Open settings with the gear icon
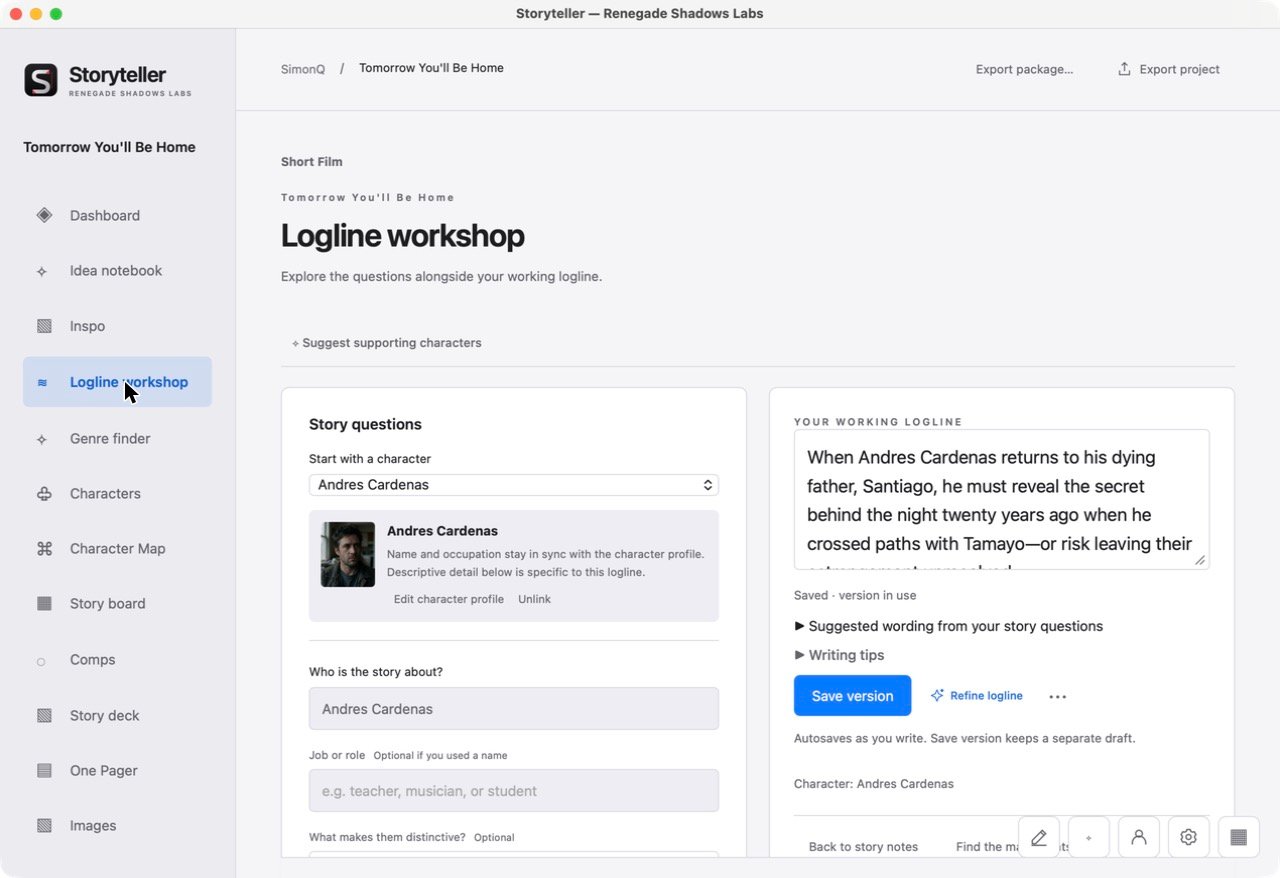 coord(1189,837)
